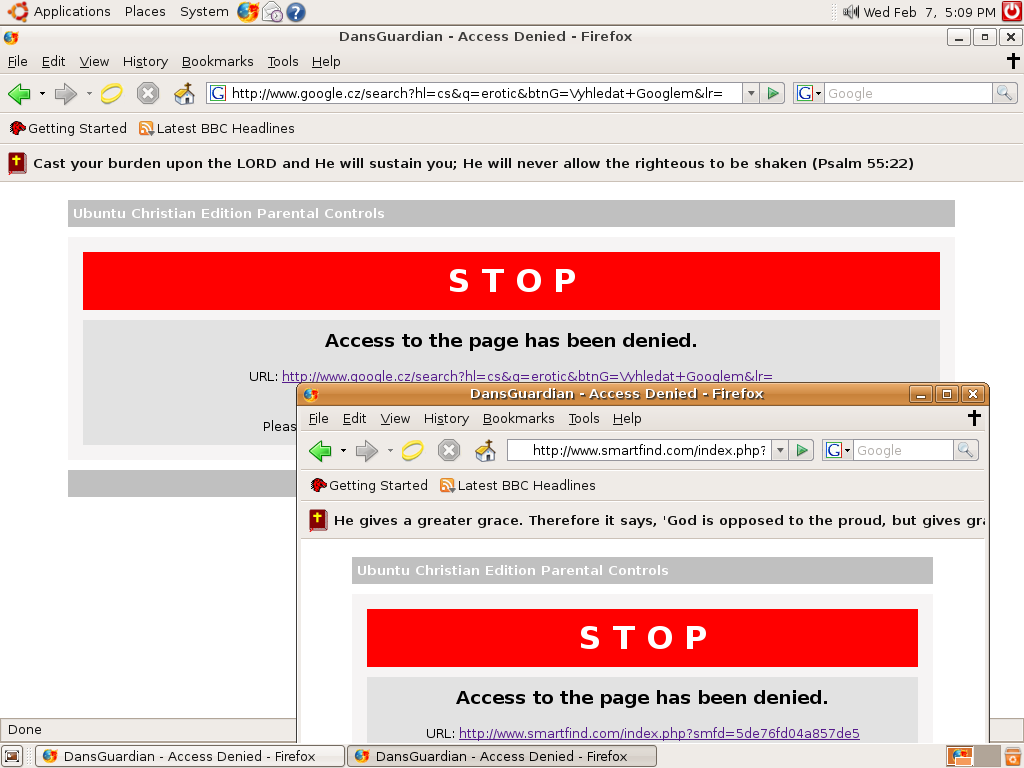Click Back arrow in front Firefox window
This screenshot has height=768, width=1024.
pyautogui.click(x=320, y=451)
